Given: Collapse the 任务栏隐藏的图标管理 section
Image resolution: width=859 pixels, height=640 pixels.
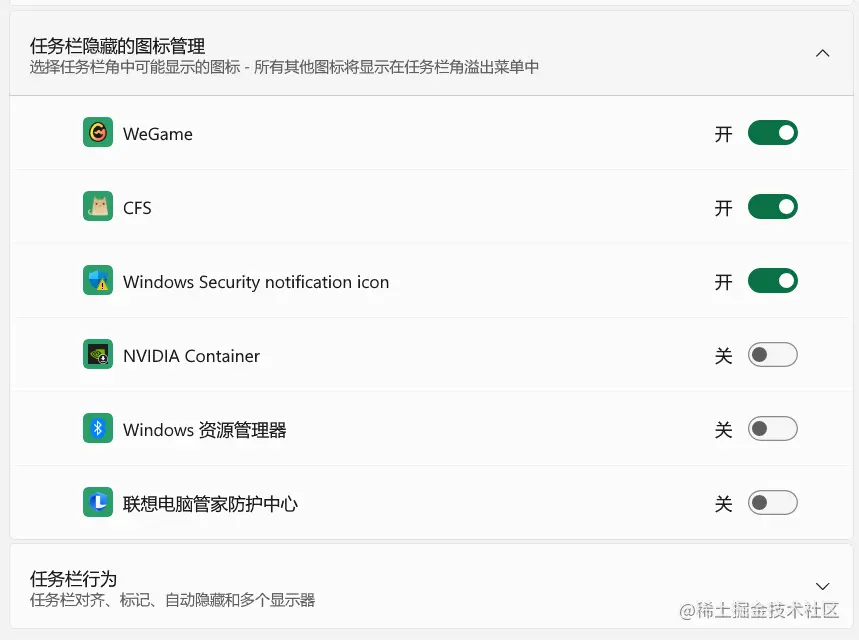Looking at the screenshot, I should coord(822,52).
